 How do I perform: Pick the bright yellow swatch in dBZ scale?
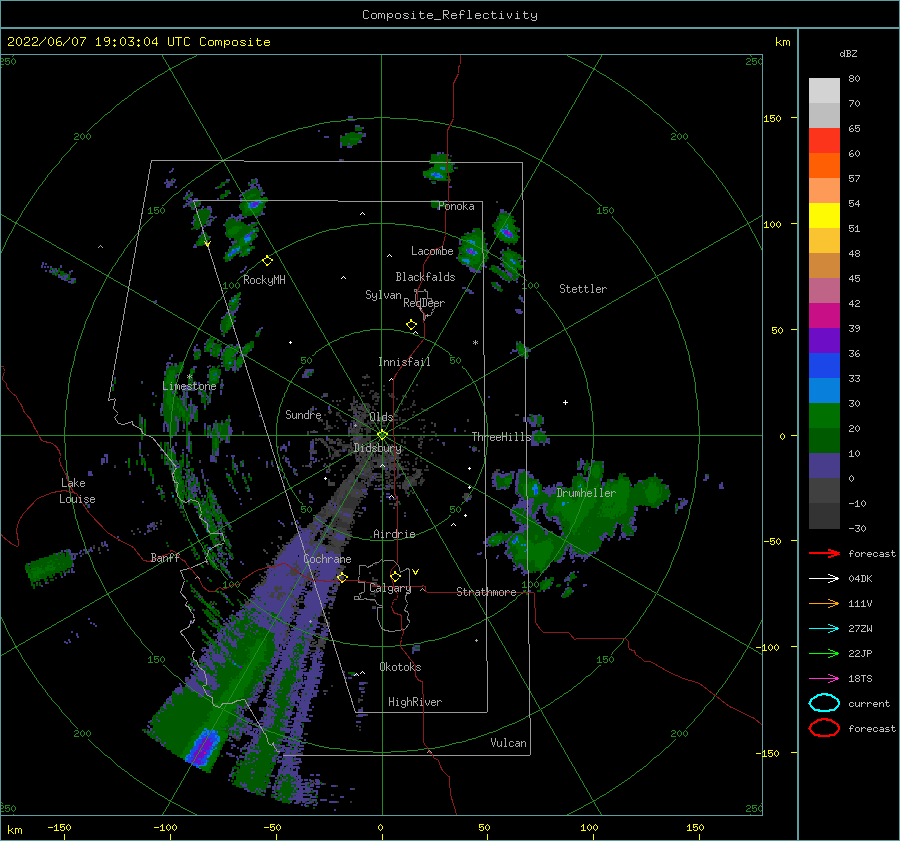point(824,216)
